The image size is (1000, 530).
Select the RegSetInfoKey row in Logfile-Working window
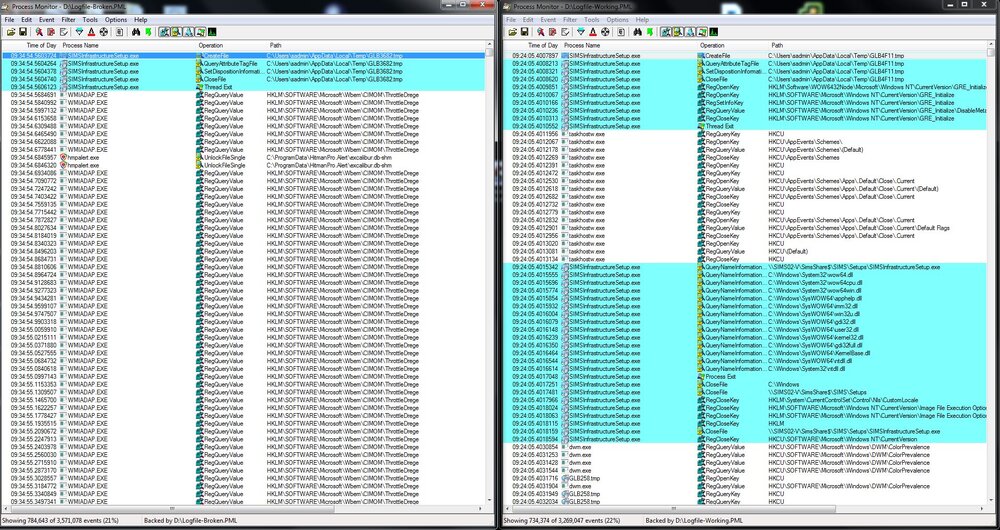[745, 103]
